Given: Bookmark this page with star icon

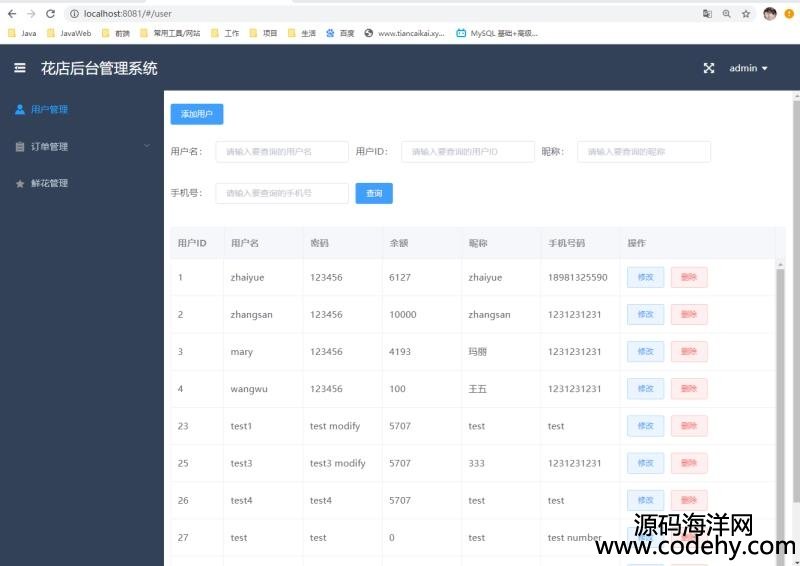Looking at the screenshot, I should (x=746, y=14).
